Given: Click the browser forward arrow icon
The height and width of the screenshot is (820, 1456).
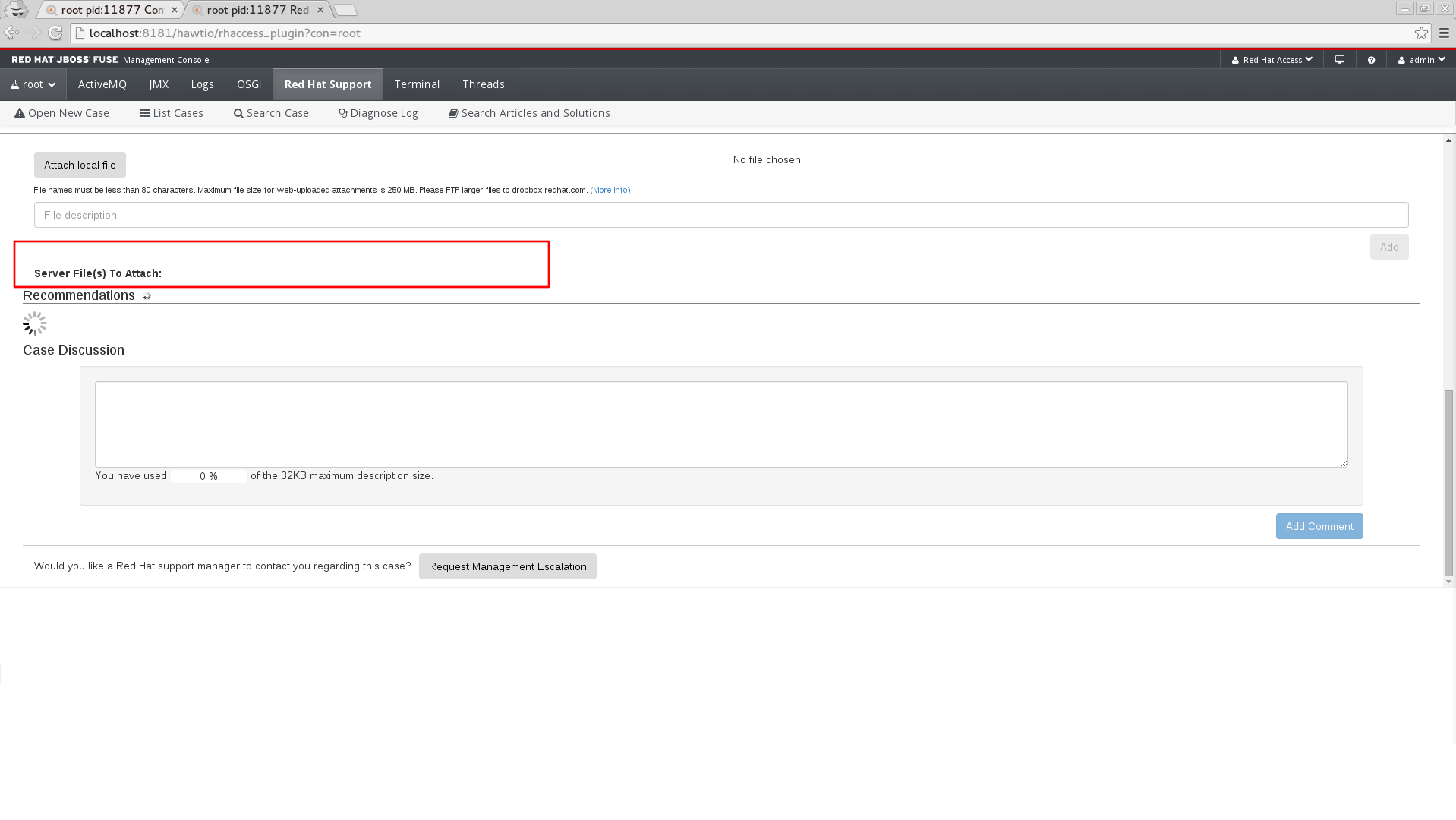Looking at the screenshot, I should click(34, 33).
